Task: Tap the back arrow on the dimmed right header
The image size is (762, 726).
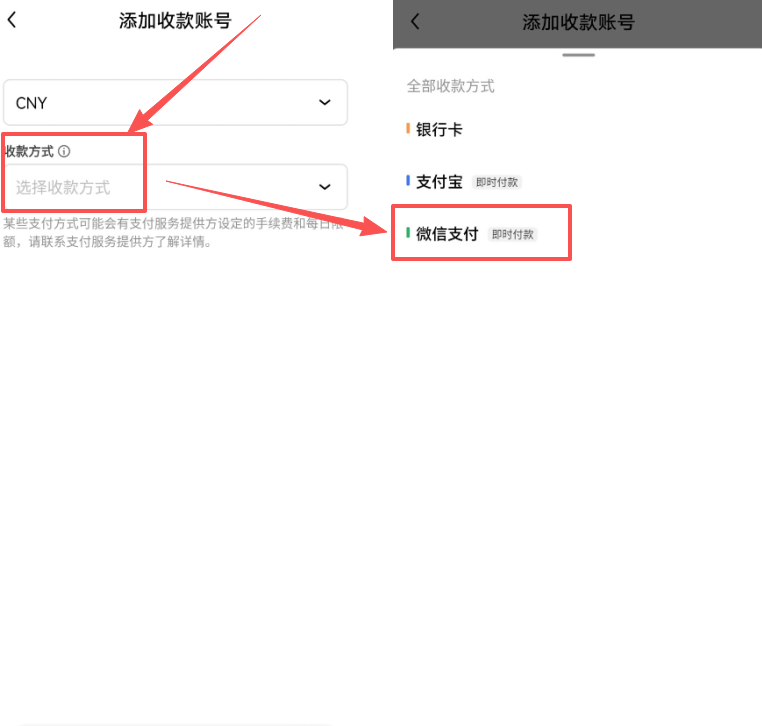Action: tap(416, 21)
